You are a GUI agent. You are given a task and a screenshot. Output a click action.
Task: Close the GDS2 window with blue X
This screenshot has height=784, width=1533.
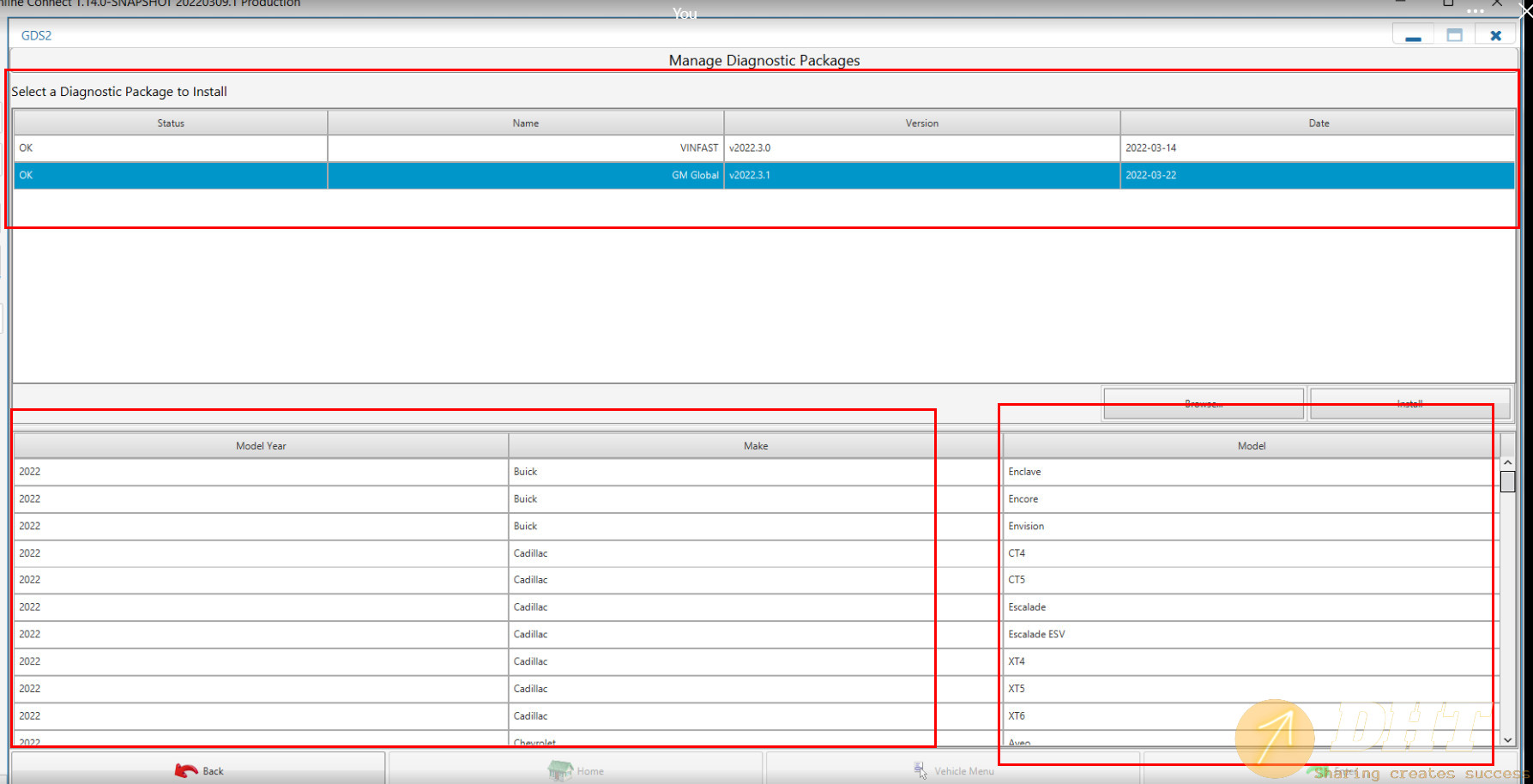[x=1495, y=36]
